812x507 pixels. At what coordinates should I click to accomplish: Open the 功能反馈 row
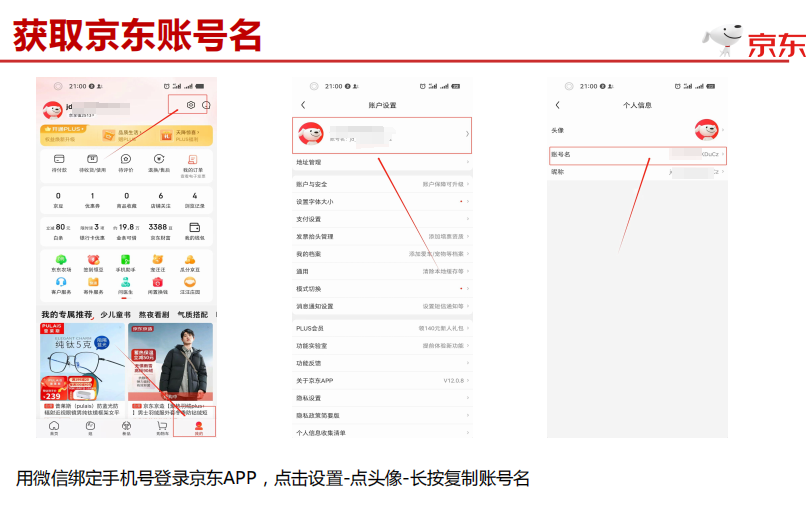pyautogui.click(x=382, y=363)
